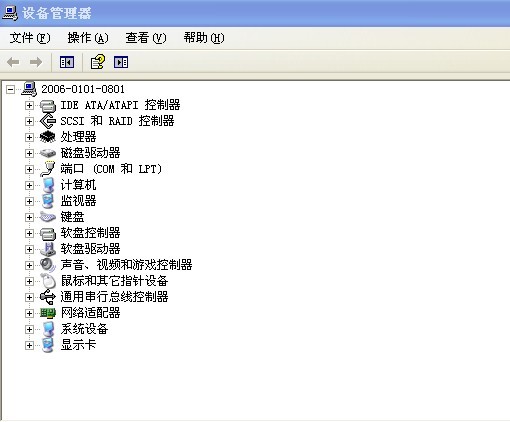This screenshot has width=510, height=422.
Task: Expand the 键盘 node
Action: click(x=29, y=217)
